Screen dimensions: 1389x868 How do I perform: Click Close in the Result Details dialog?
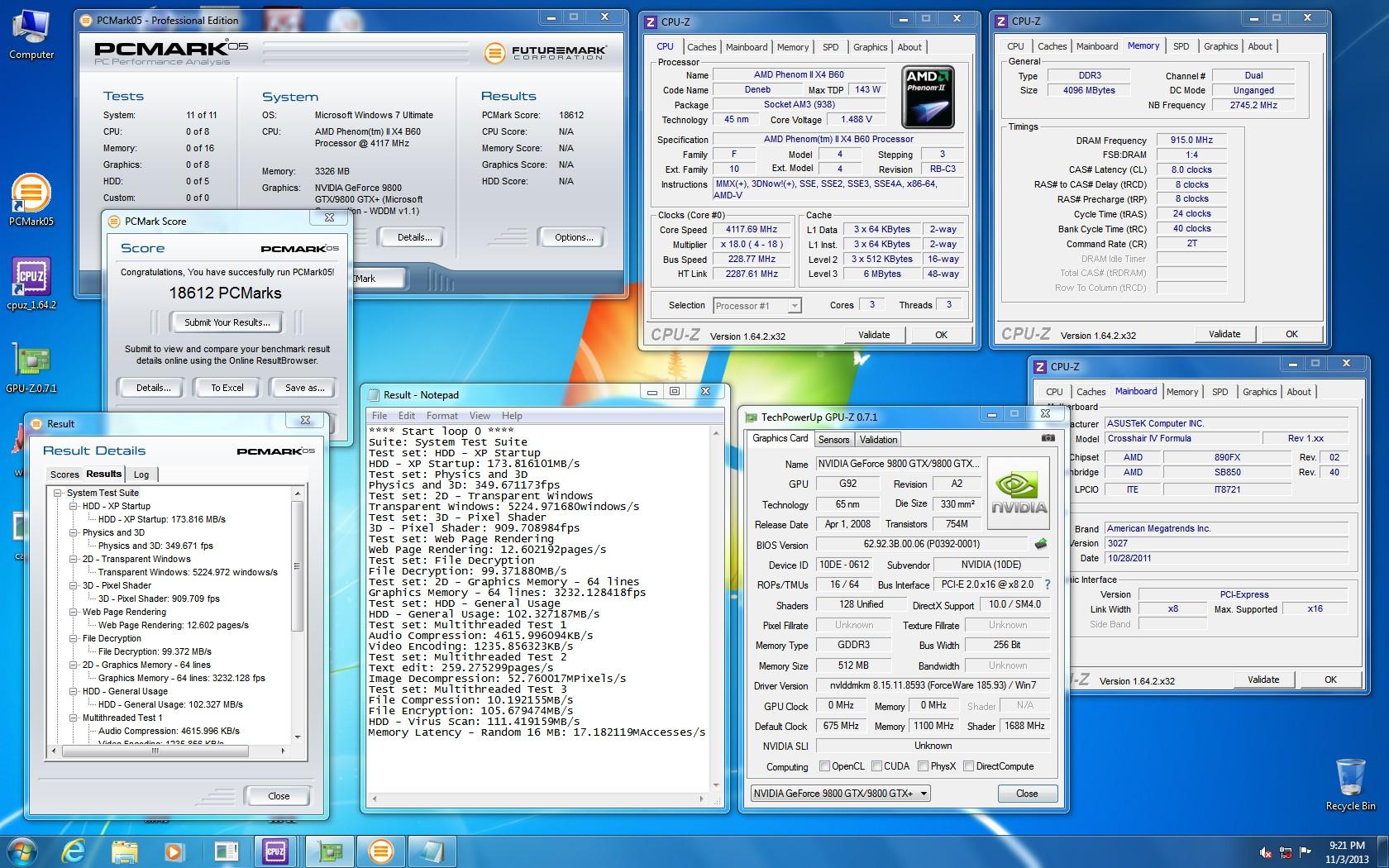point(279,796)
